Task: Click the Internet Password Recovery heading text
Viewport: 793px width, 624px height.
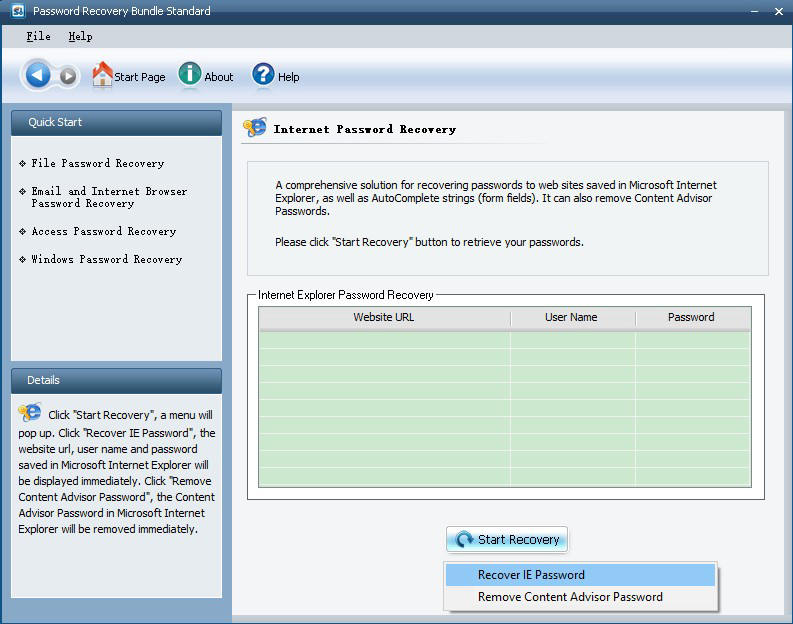Action: pos(365,129)
